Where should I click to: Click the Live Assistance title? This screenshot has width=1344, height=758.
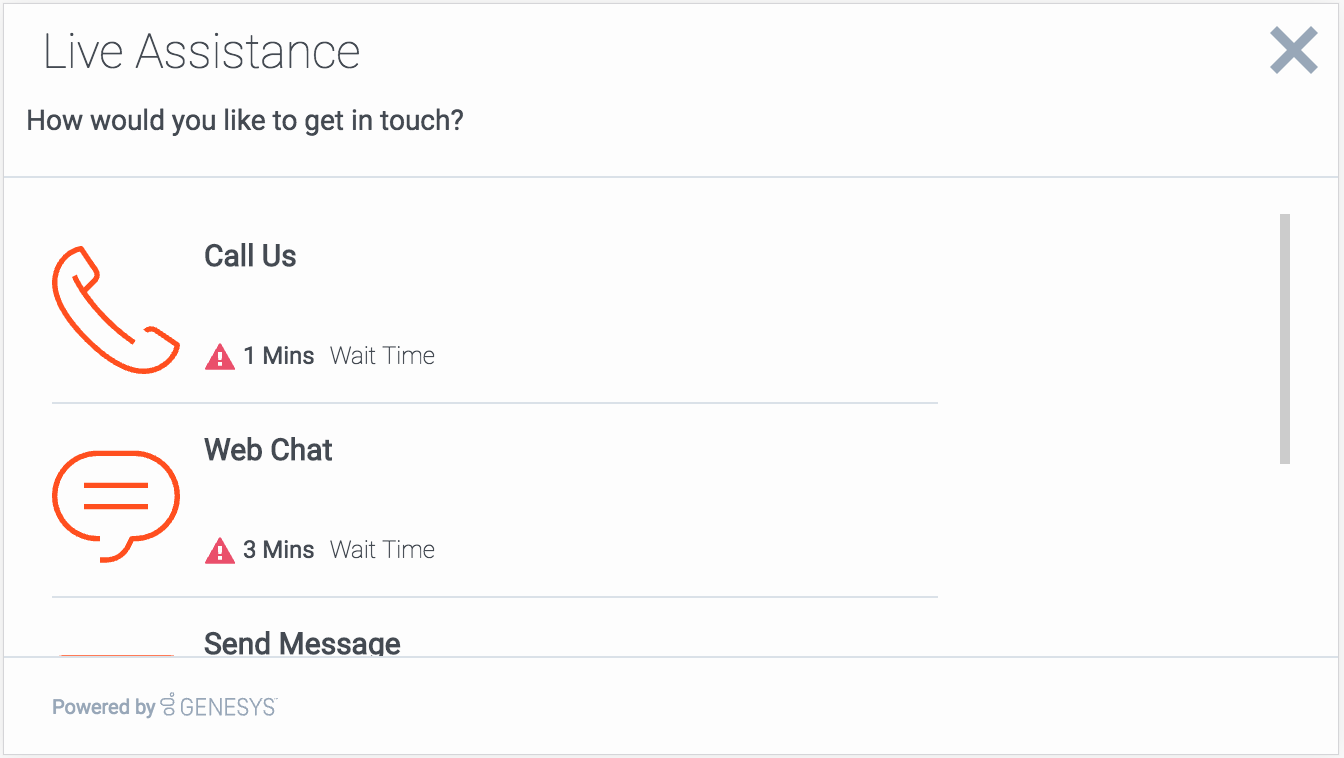(201, 52)
